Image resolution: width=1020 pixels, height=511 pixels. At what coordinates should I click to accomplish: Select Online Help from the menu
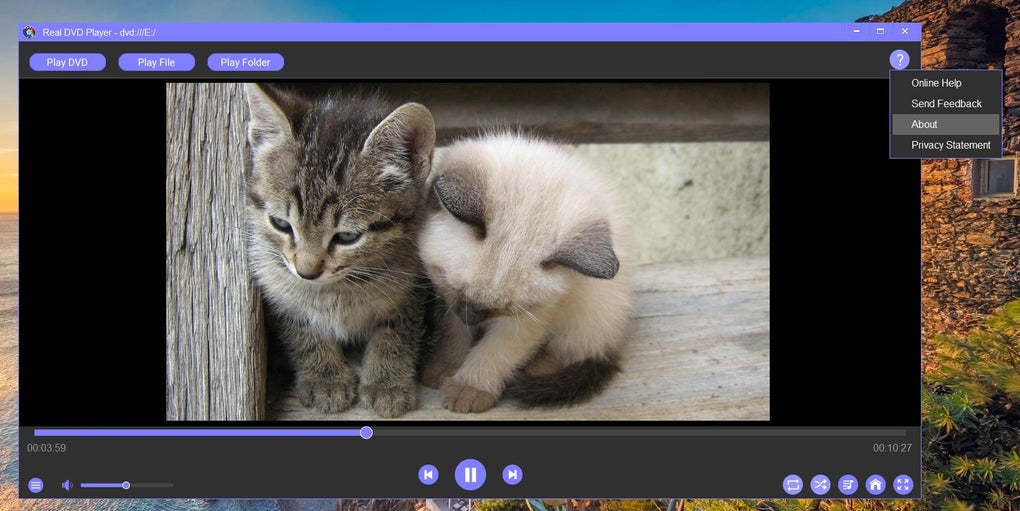click(x=946, y=83)
